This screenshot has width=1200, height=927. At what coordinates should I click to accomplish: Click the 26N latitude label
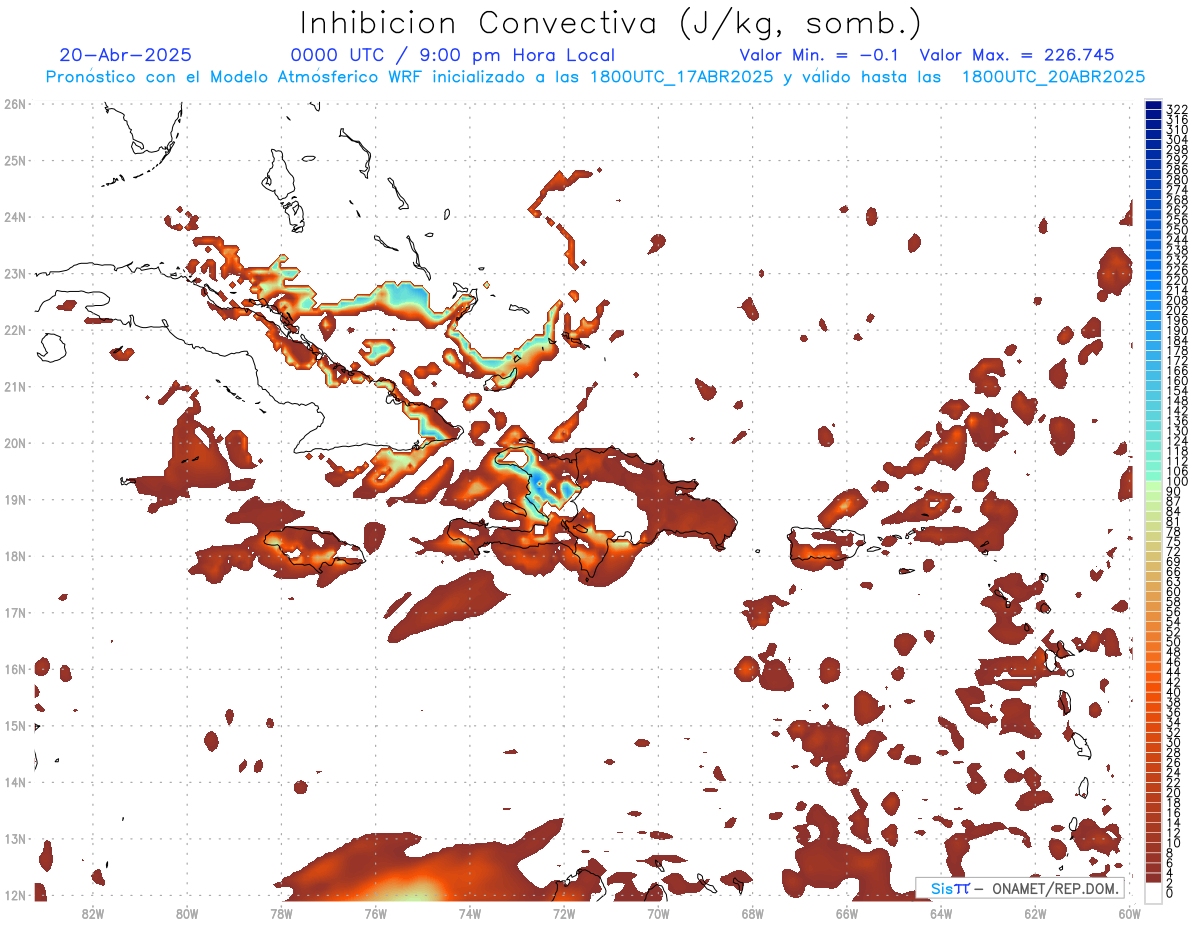point(15,103)
